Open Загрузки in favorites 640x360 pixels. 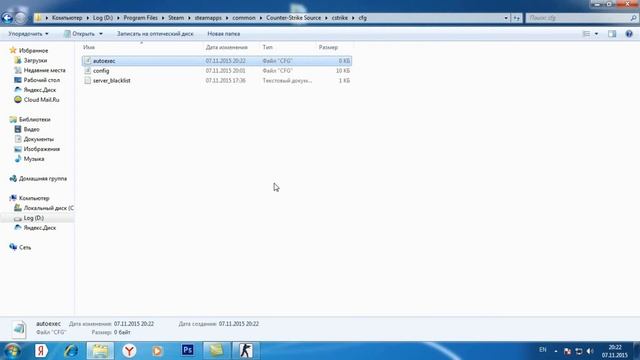click(x=35, y=60)
